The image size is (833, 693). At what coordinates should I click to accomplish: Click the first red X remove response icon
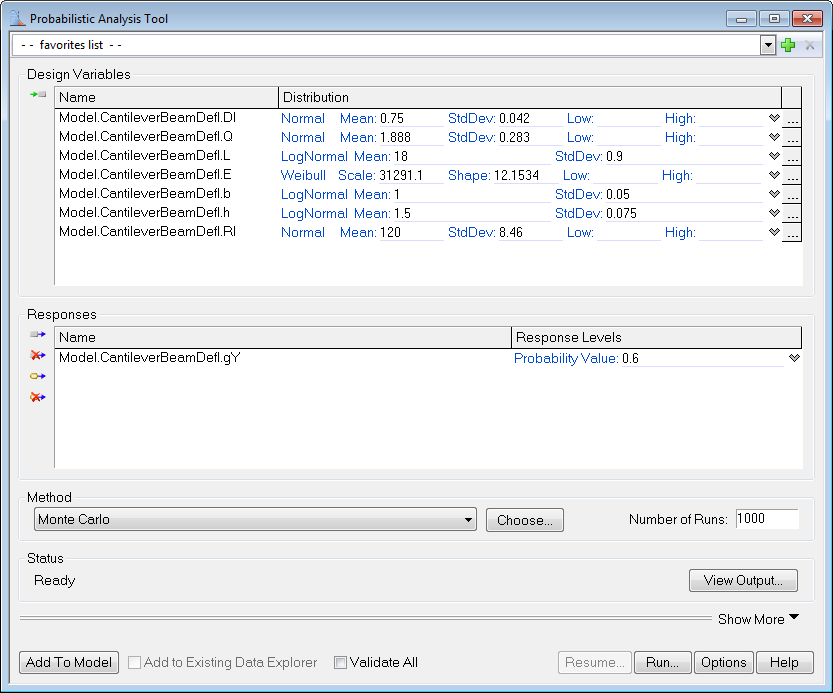coord(38,356)
